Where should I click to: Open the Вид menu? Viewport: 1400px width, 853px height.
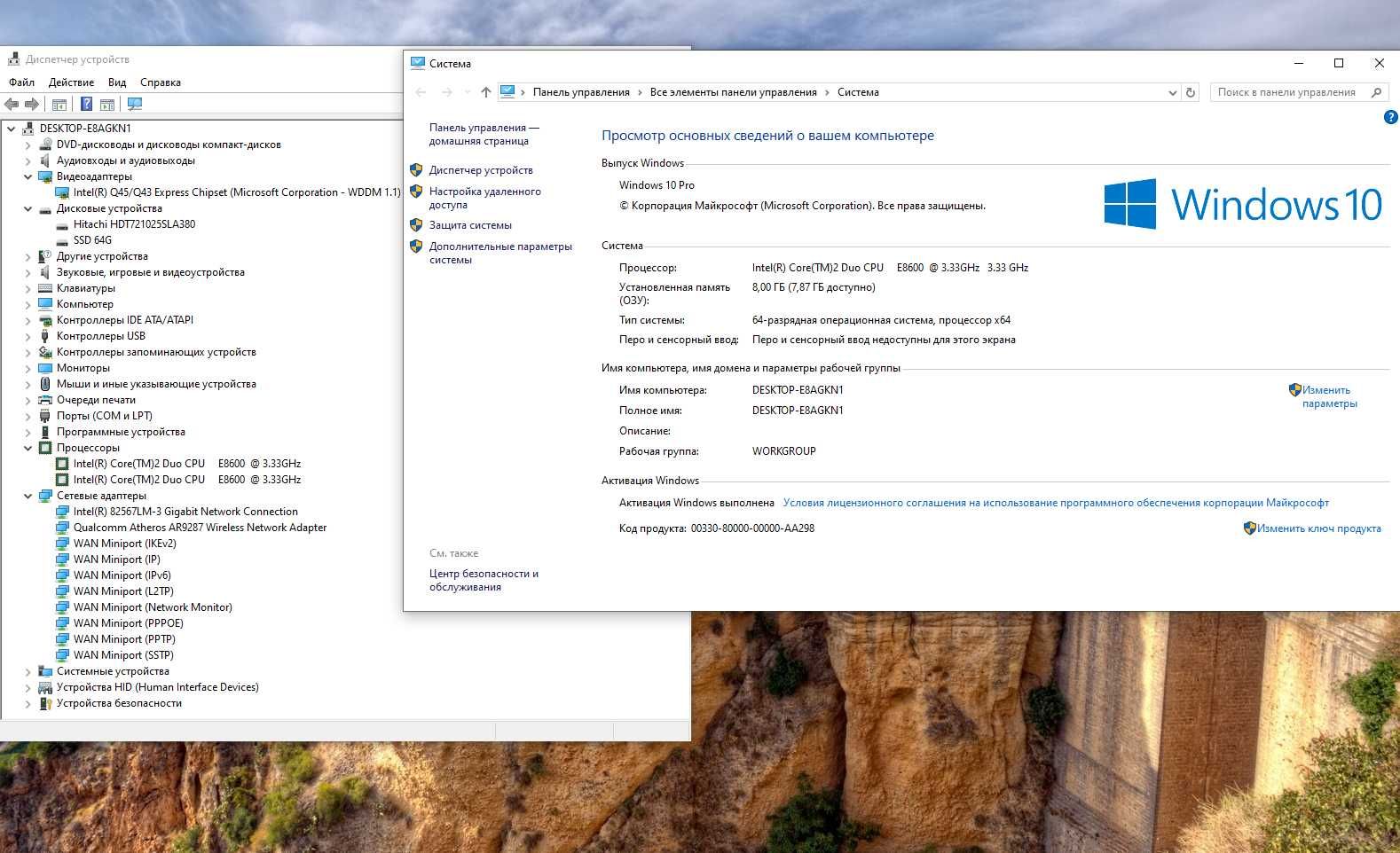(117, 82)
